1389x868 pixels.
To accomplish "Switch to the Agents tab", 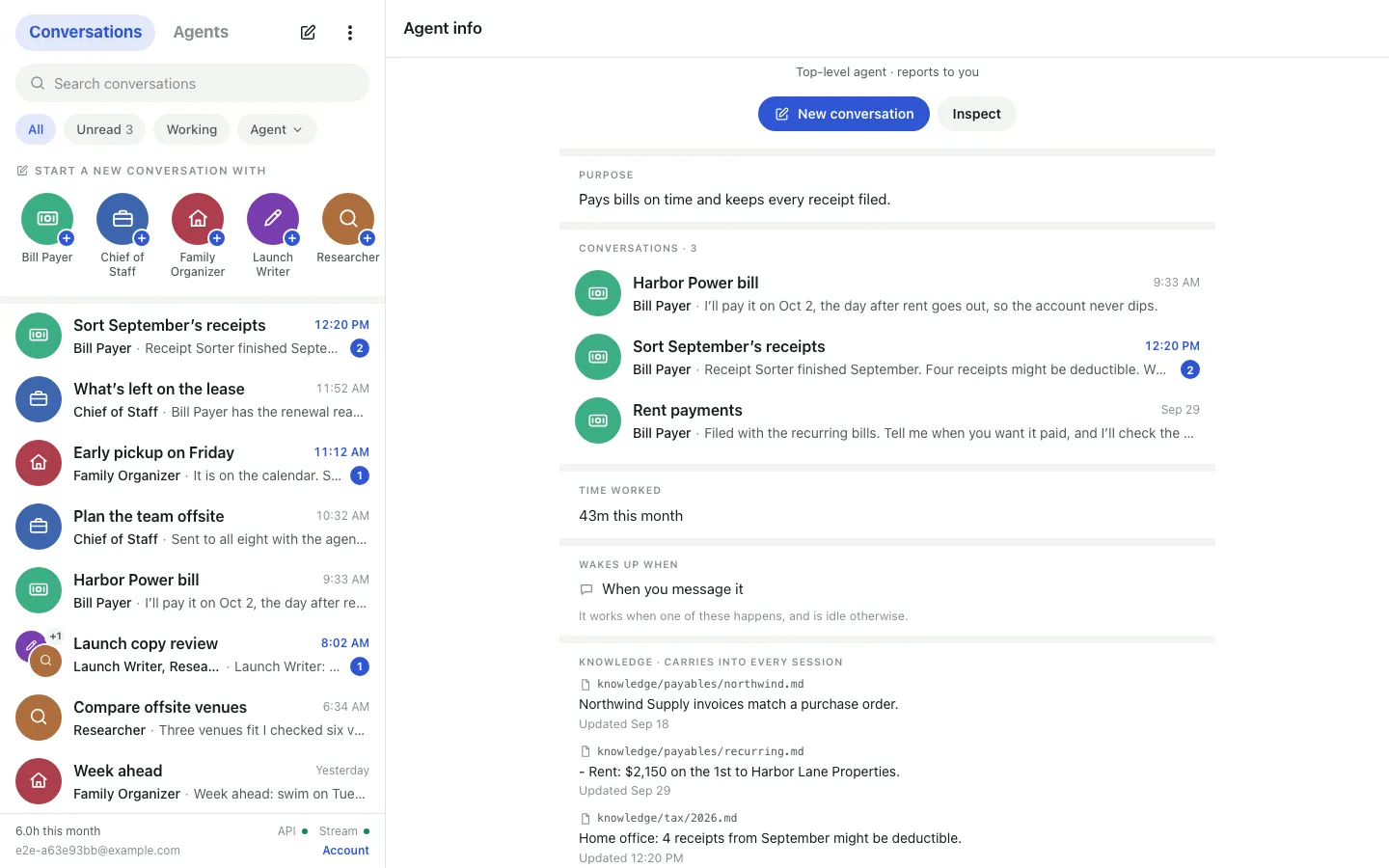I will [201, 32].
